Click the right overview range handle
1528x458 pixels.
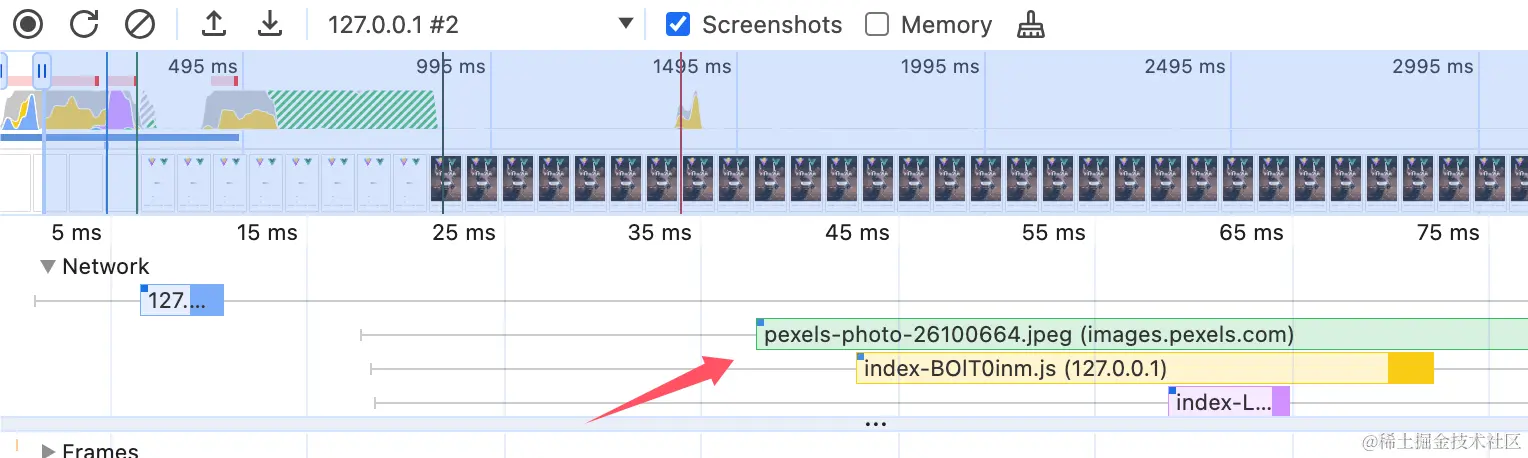41,71
